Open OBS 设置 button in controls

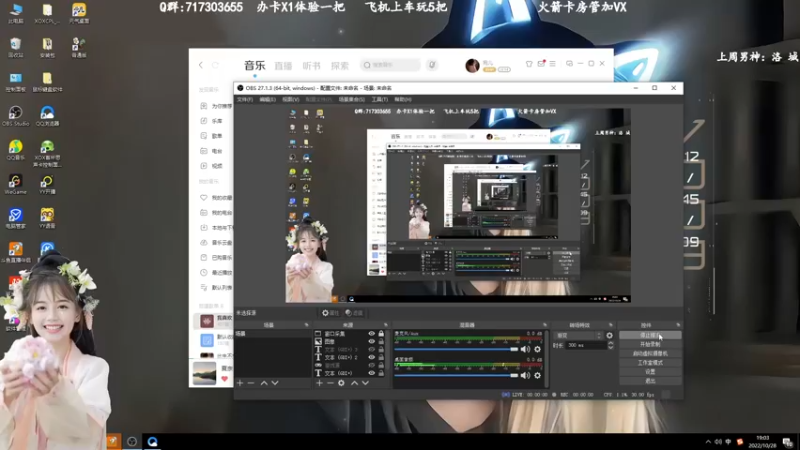tap(650, 372)
